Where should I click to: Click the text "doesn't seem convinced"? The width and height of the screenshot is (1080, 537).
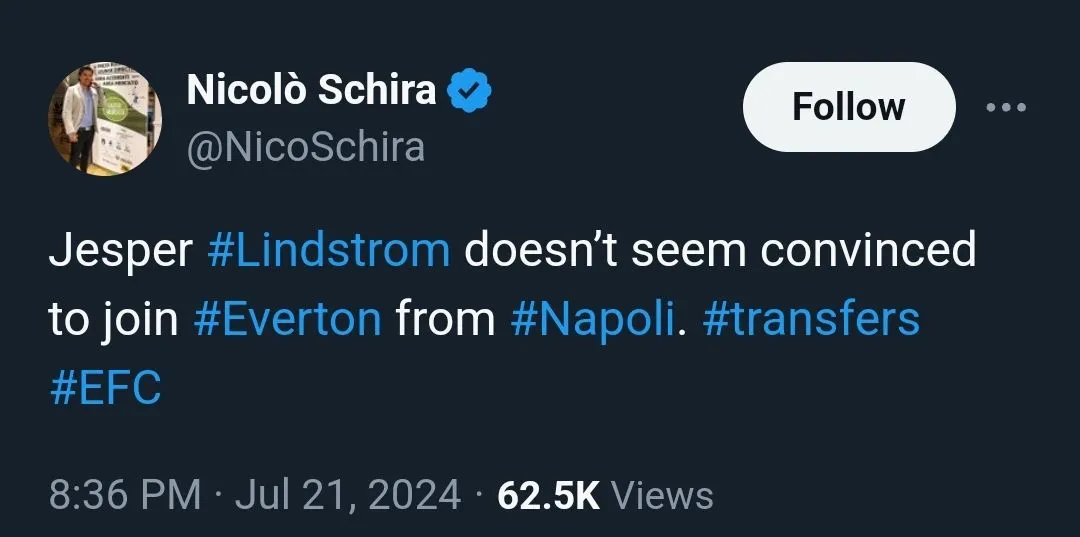point(719,250)
